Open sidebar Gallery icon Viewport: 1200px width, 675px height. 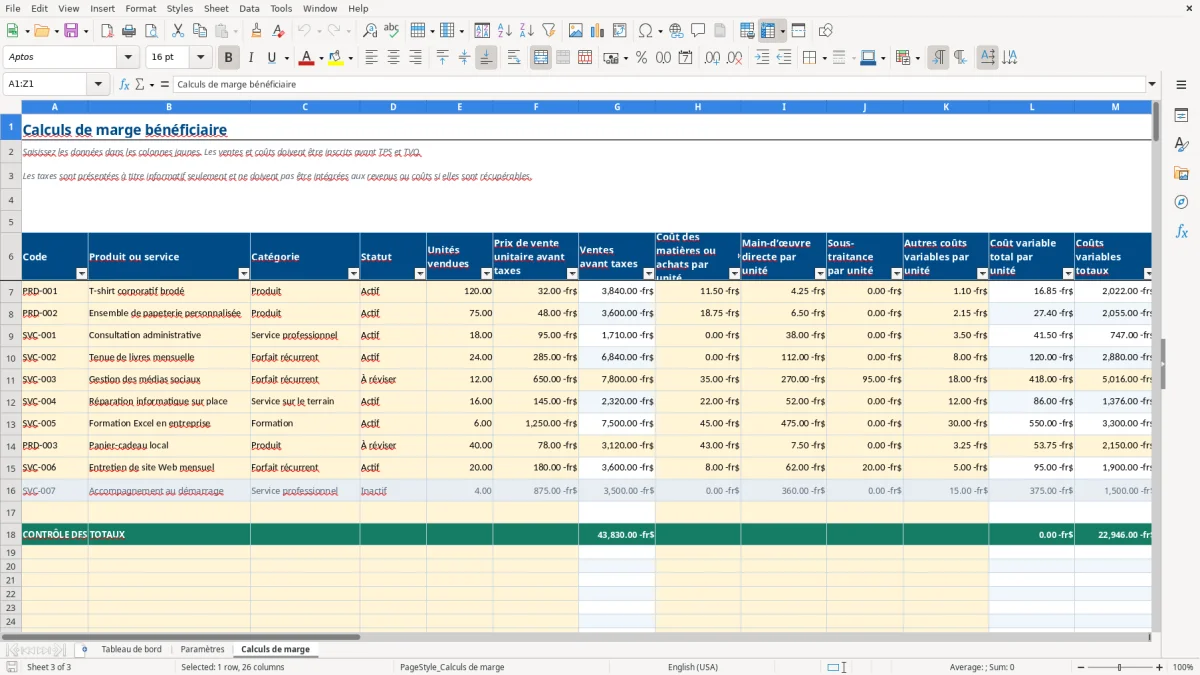click(x=1181, y=173)
